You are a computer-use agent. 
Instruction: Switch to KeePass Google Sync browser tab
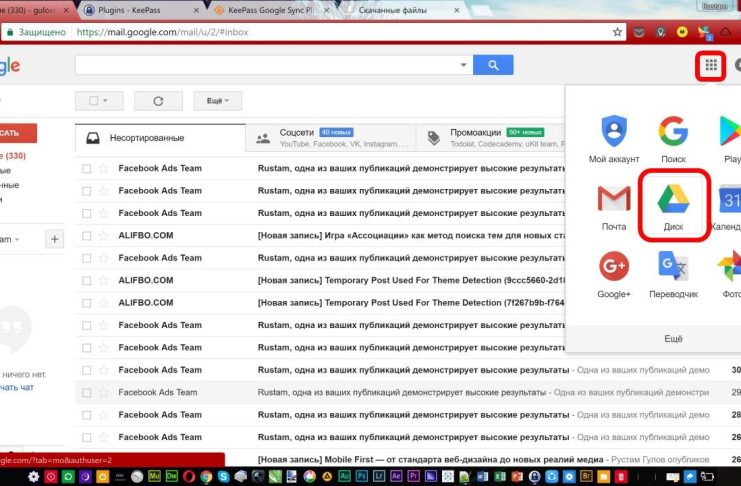[x=271, y=10]
